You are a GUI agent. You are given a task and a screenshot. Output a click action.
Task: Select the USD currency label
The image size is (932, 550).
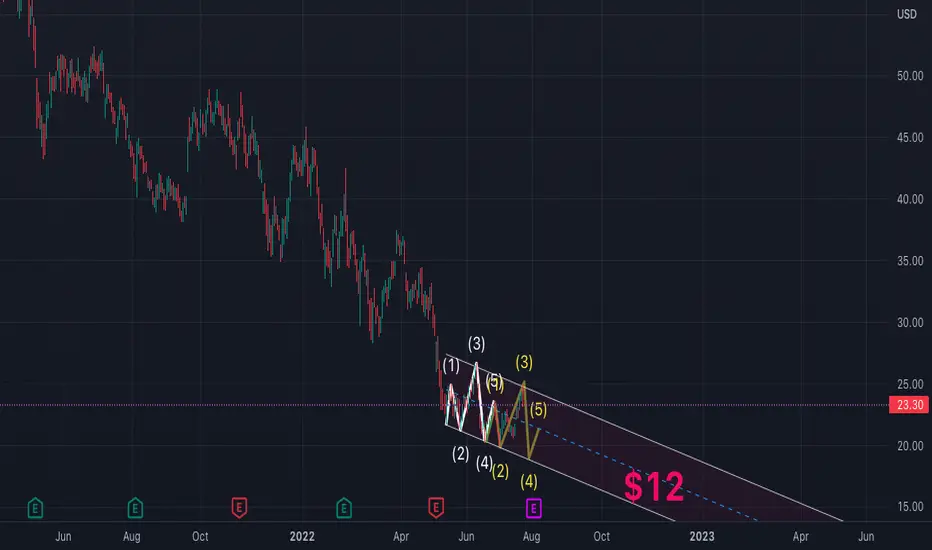906,14
